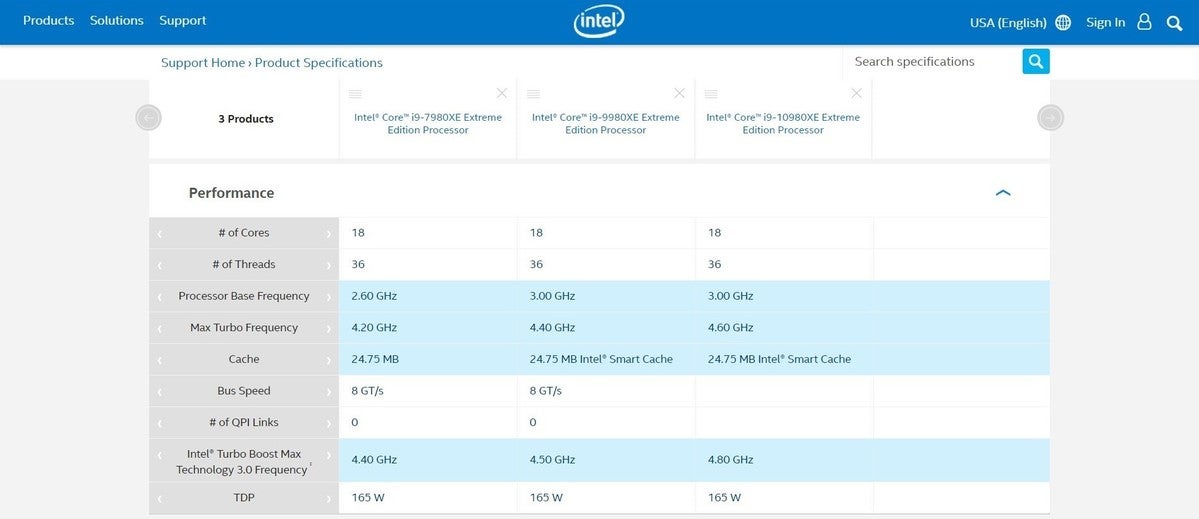Screen dimensions: 1199x519
Task: Click left chevron on Bus Speed row
Action: (x=159, y=391)
